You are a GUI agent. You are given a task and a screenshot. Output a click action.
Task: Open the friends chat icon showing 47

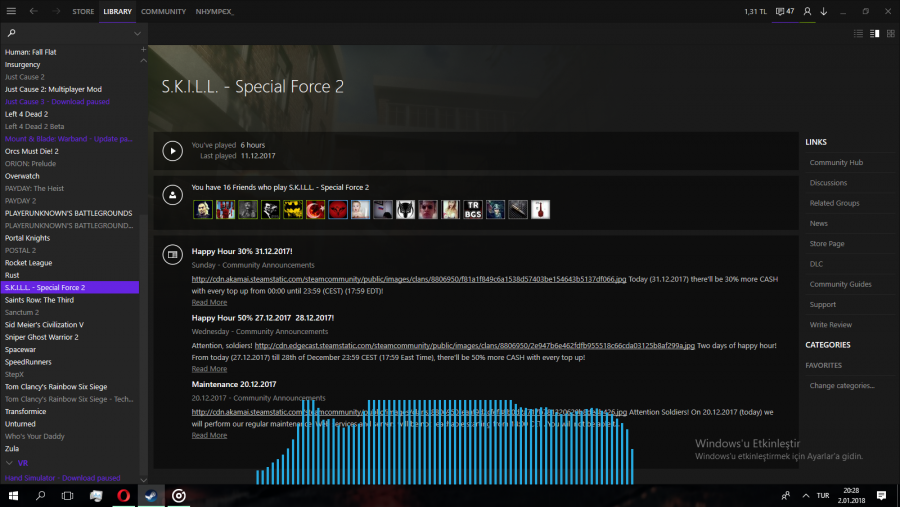click(785, 11)
